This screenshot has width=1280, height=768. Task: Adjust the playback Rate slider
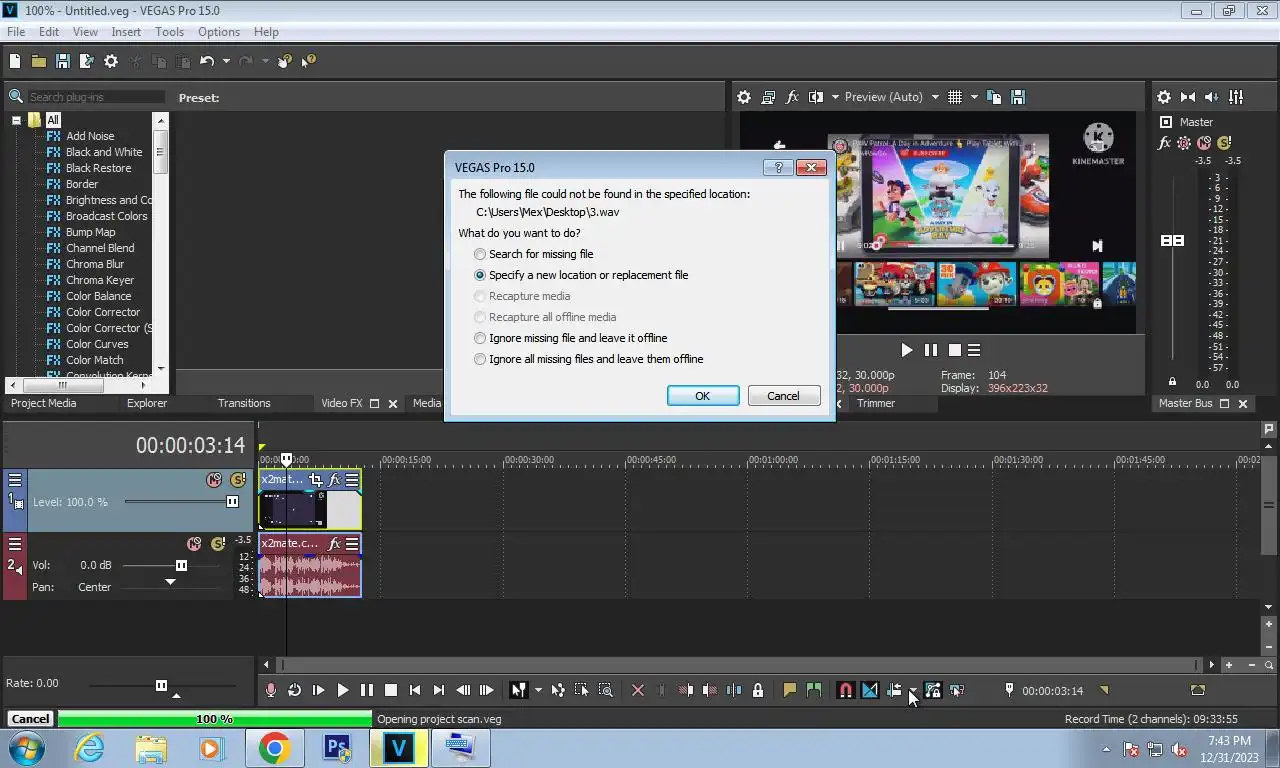(x=161, y=685)
